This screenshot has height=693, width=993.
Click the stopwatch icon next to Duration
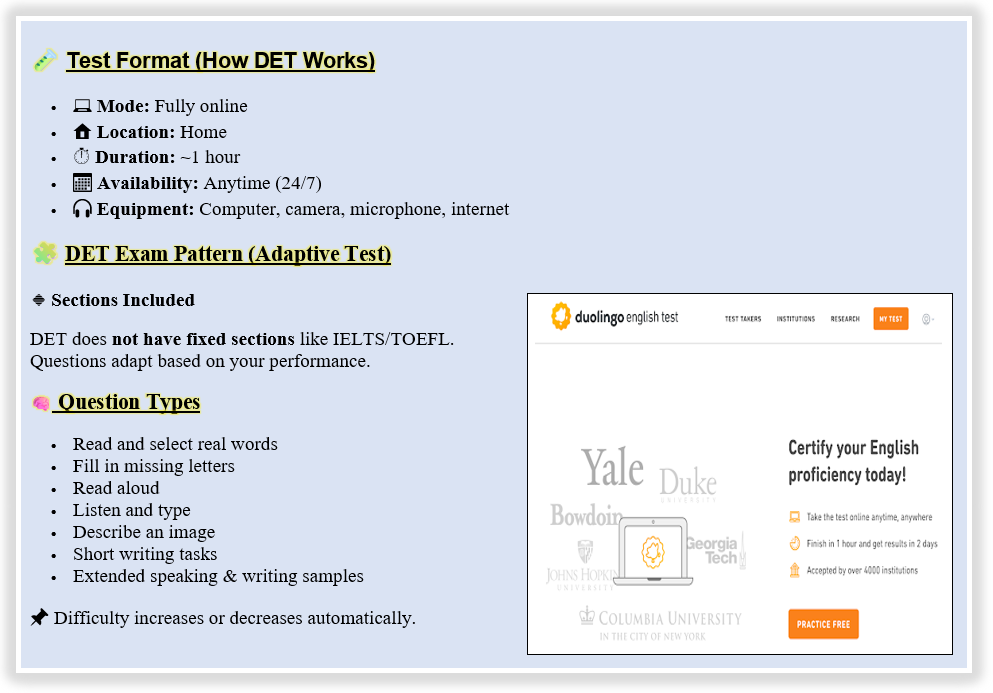(82, 157)
